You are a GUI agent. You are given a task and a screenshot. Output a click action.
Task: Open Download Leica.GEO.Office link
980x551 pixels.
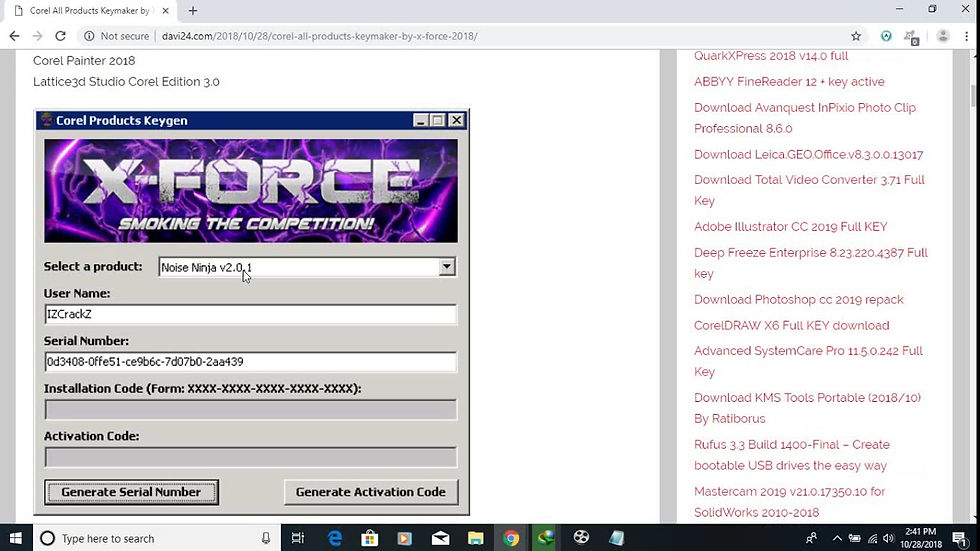(x=808, y=154)
